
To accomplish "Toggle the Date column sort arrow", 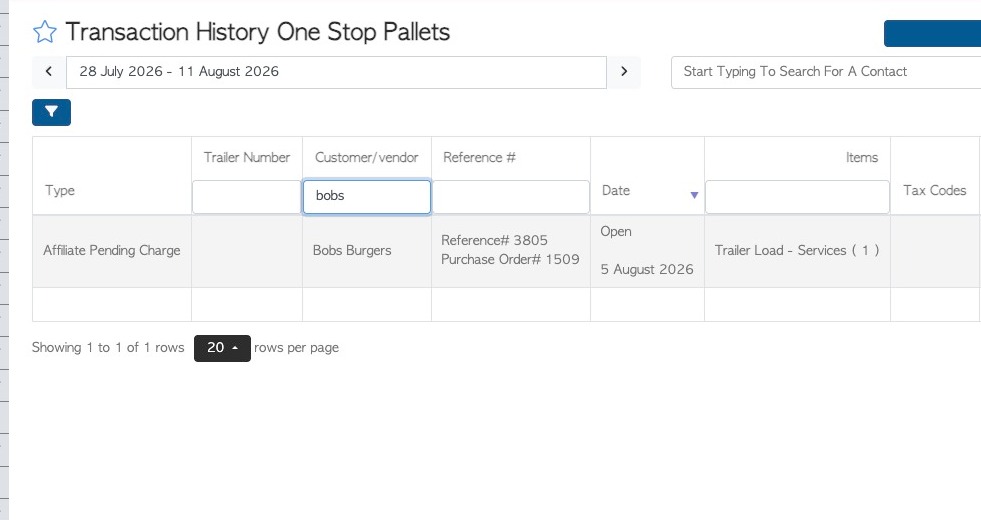I will click(694, 195).
